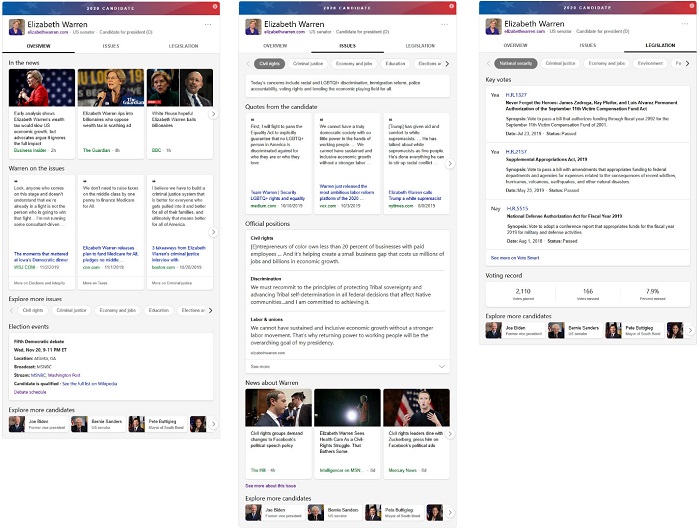
Task: Open more options ellipsis in Legislation panel
Action: click(x=685, y=24)
